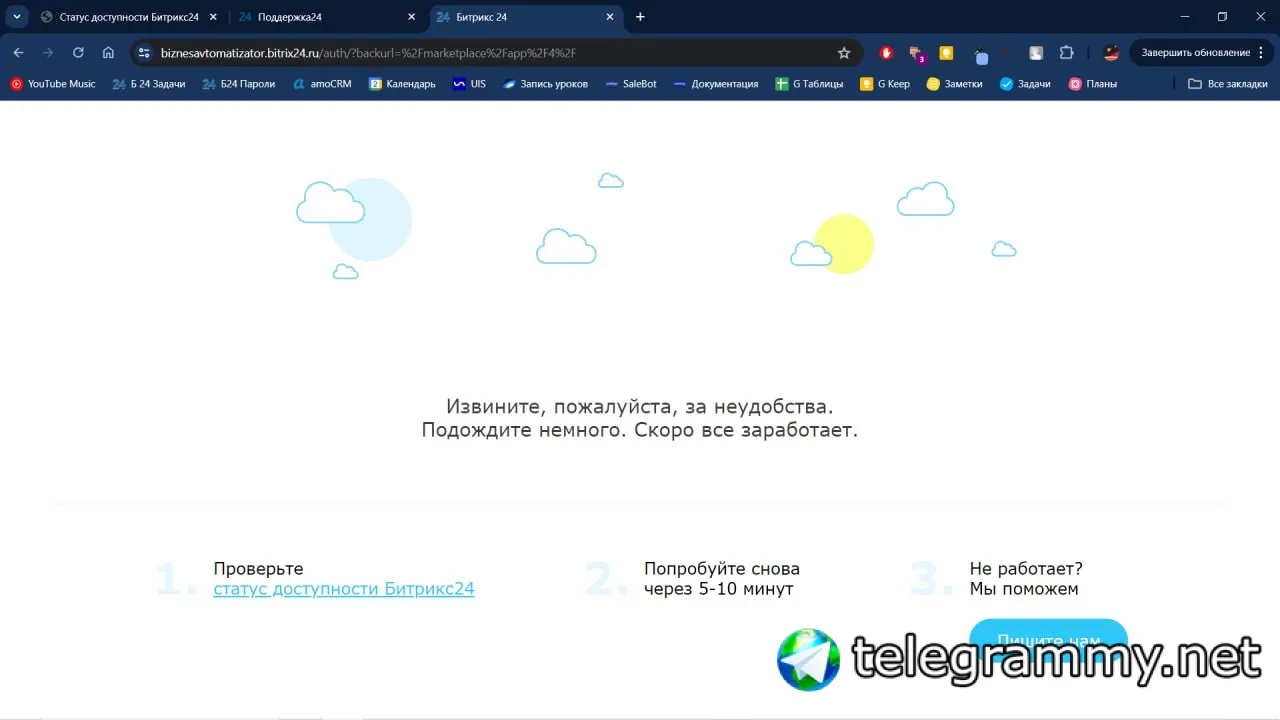This screenshot has height=720, width=1280.
Task: Open the YouTube Music bookmark
Action: pyautogui.click(x=53, y=84)
